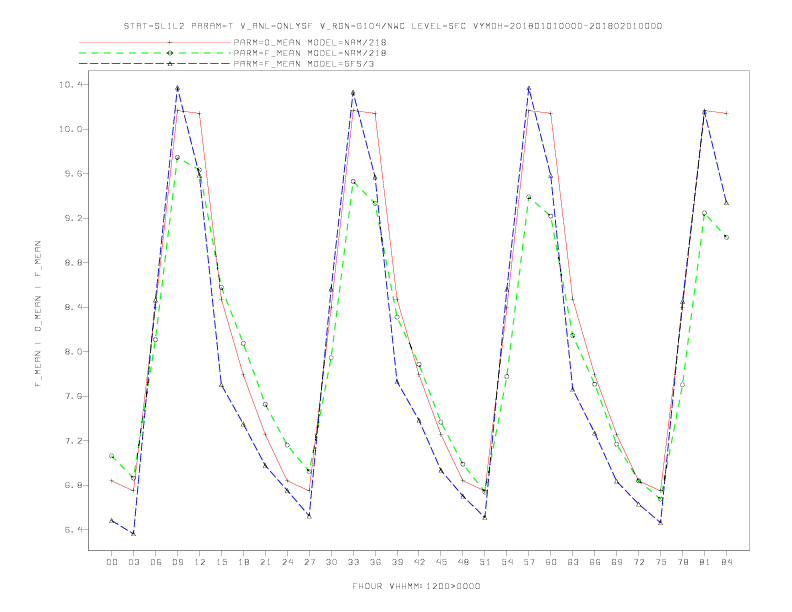The height and width of the screenshot is (612, 792).
Task: Click x-axis tick label 33
Action: point(353,562)
